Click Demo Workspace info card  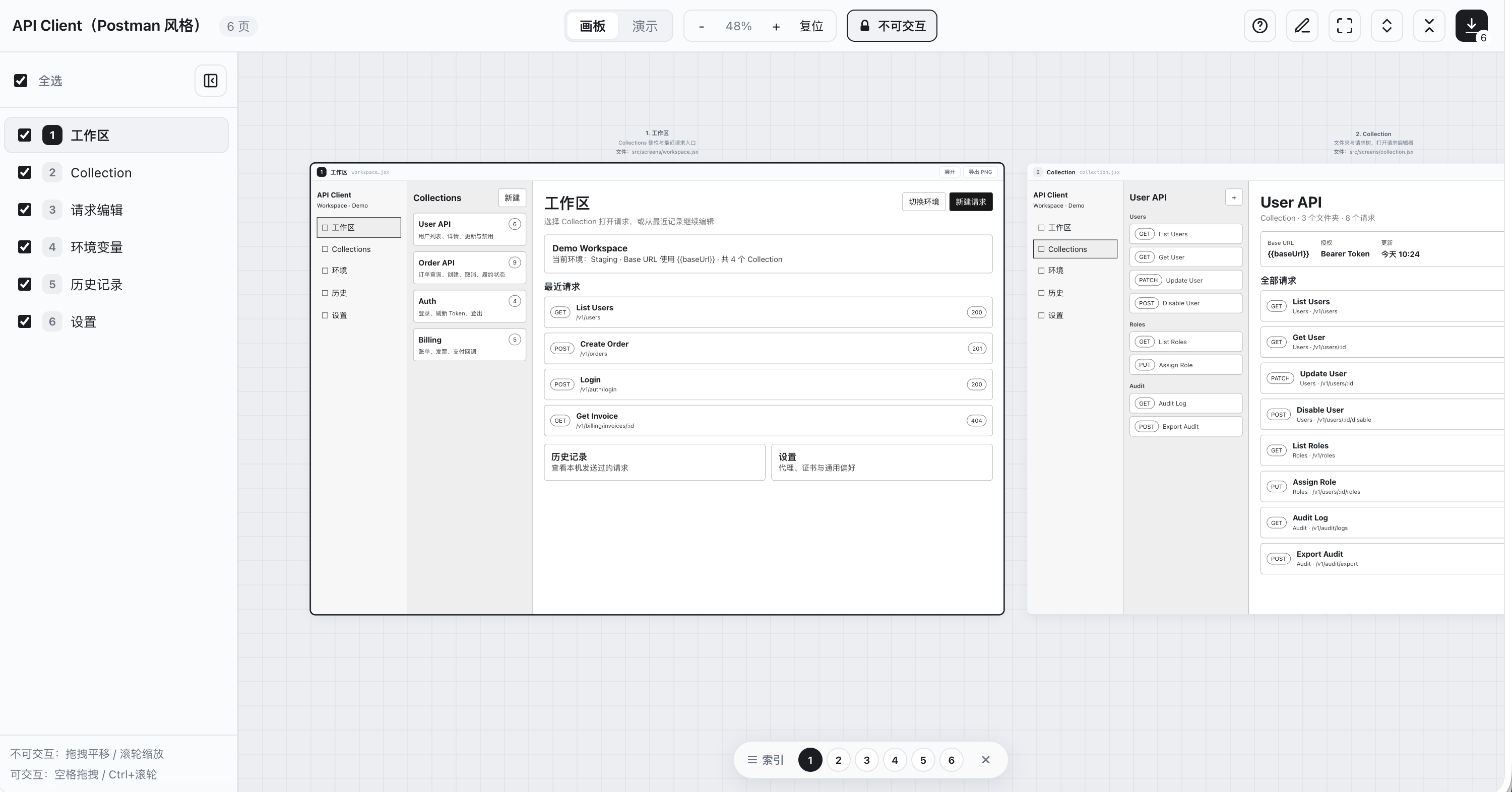[768, 253]
